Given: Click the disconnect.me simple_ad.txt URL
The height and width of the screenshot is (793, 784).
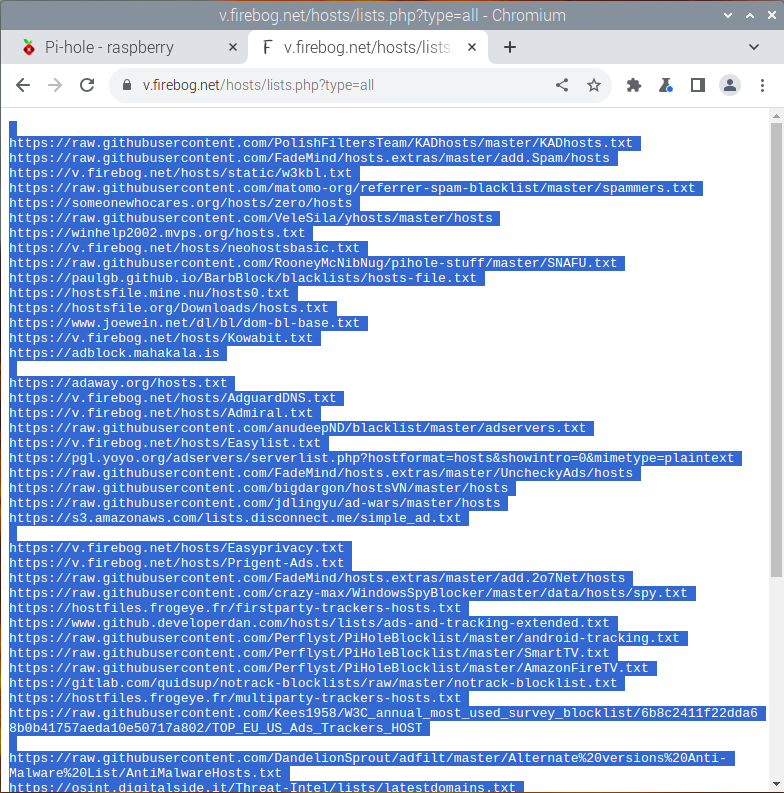Looking at the screenshot, I should (235, 518).
